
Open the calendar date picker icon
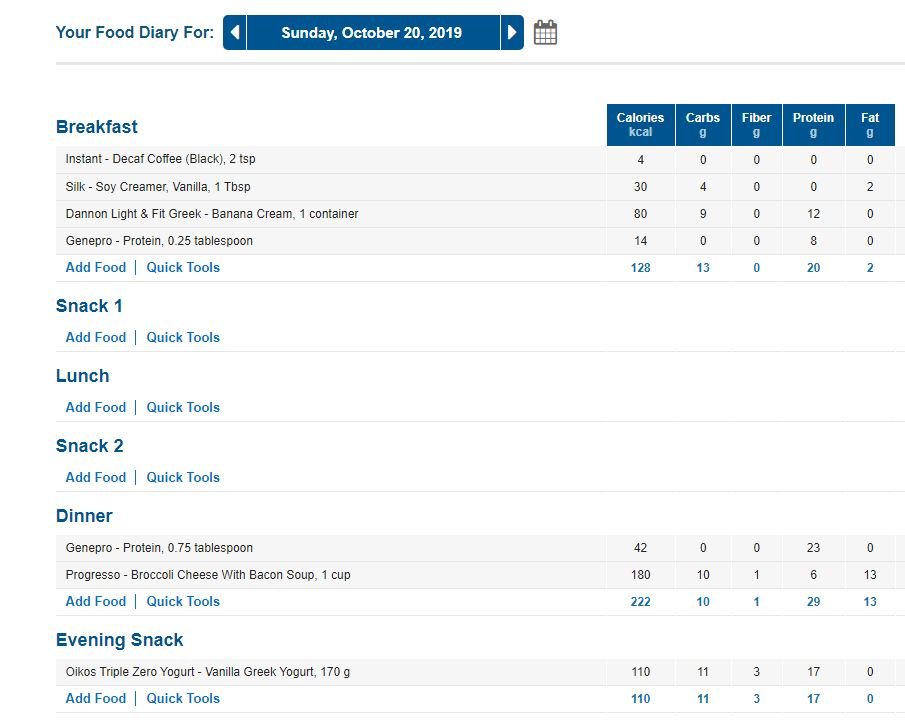click(x=545, y=32)
